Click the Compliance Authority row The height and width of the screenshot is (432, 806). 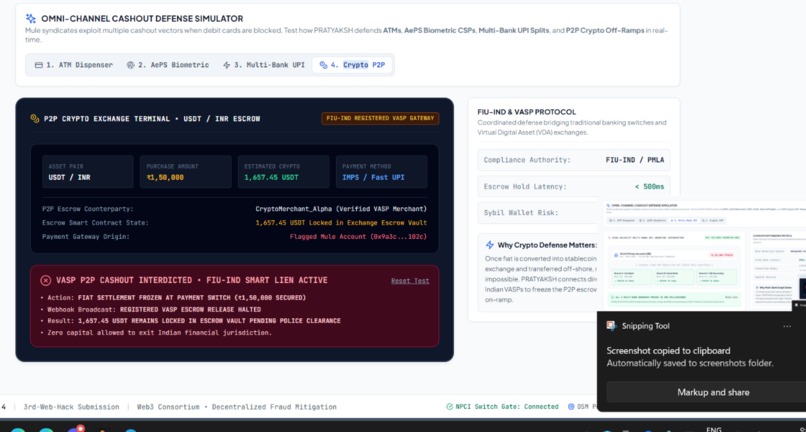point(574,160)
